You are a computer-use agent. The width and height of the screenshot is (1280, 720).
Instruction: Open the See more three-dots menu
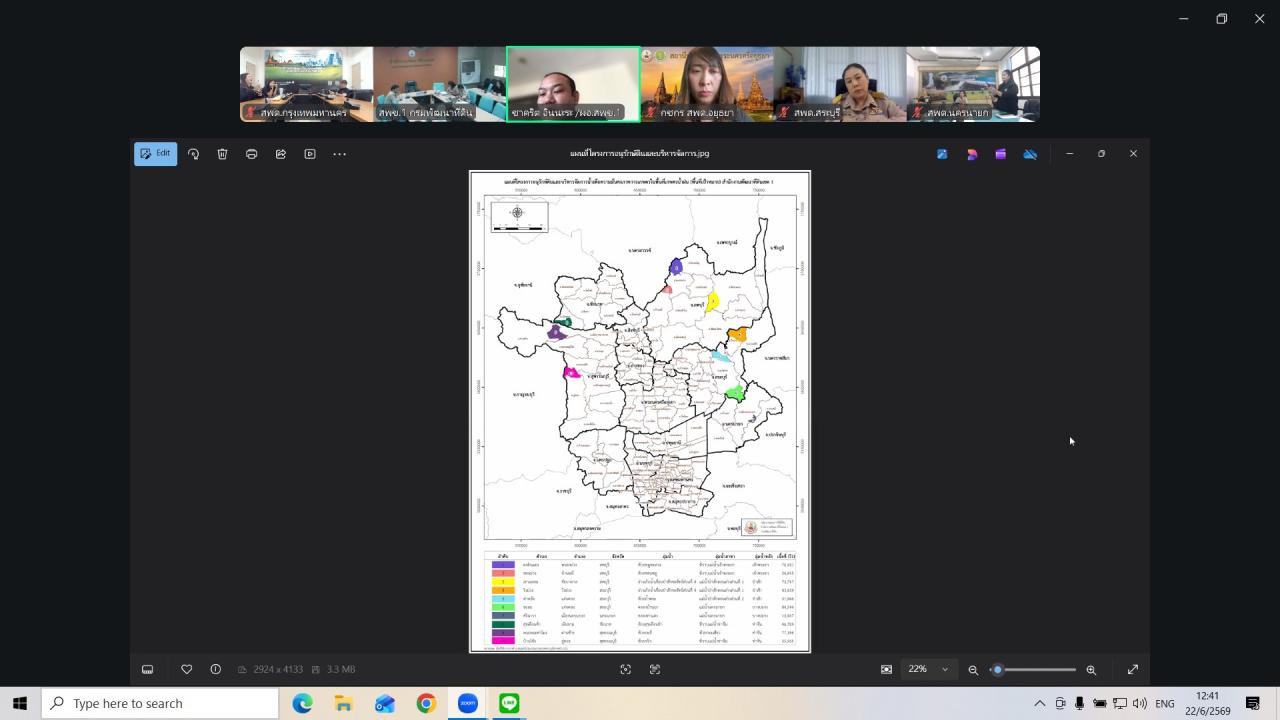tap(339, 154)
